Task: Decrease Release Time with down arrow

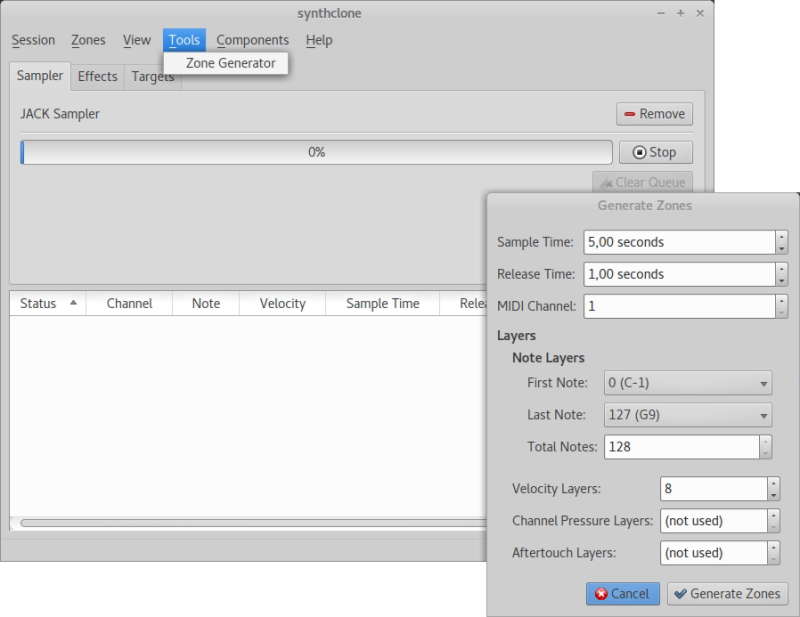Action: point(782,281)
